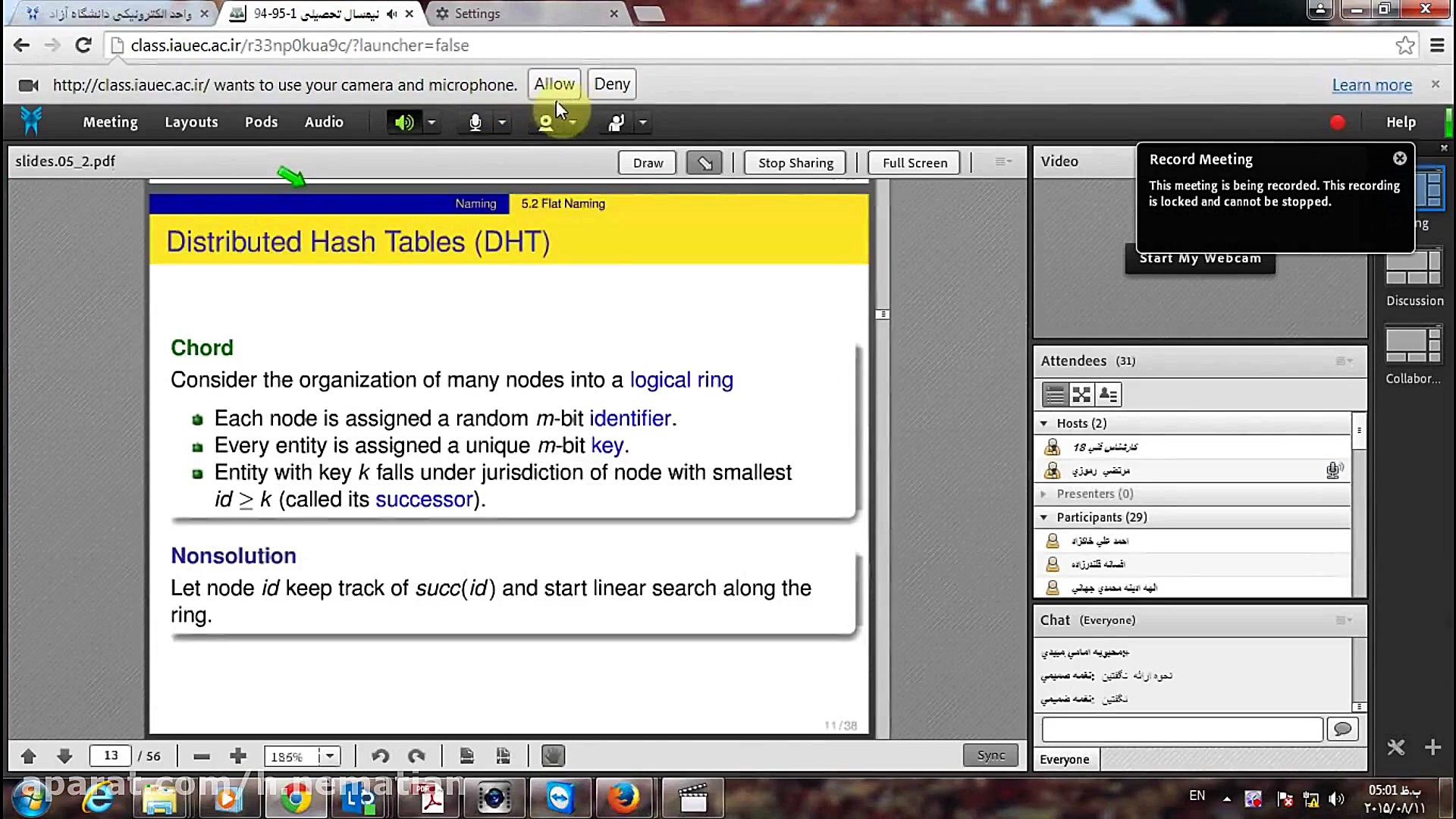Click the red recording indicator

tap(1337, 122)
